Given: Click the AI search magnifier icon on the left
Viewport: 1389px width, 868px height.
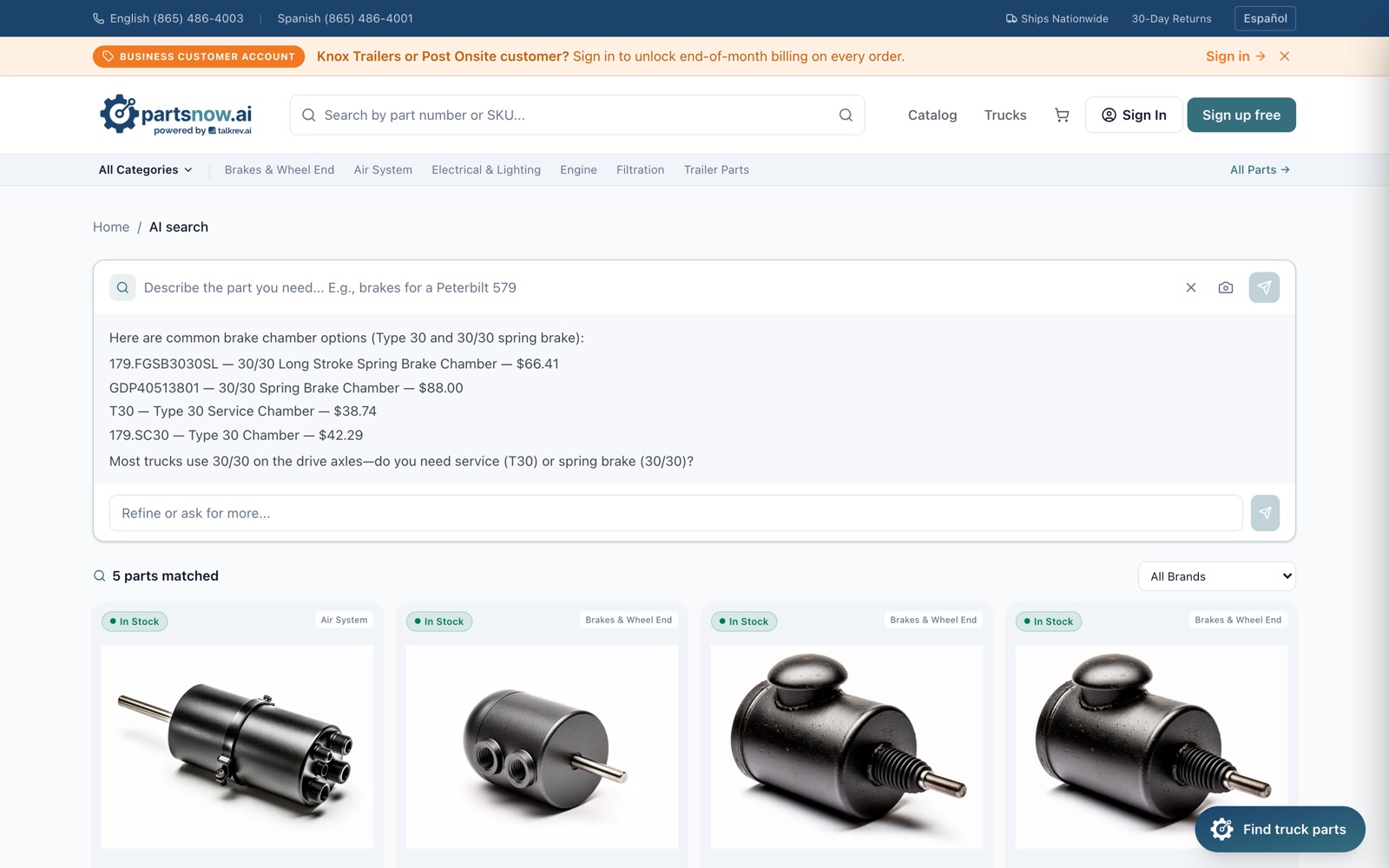Looking at the screenshot, I should (x=122, y=287).
